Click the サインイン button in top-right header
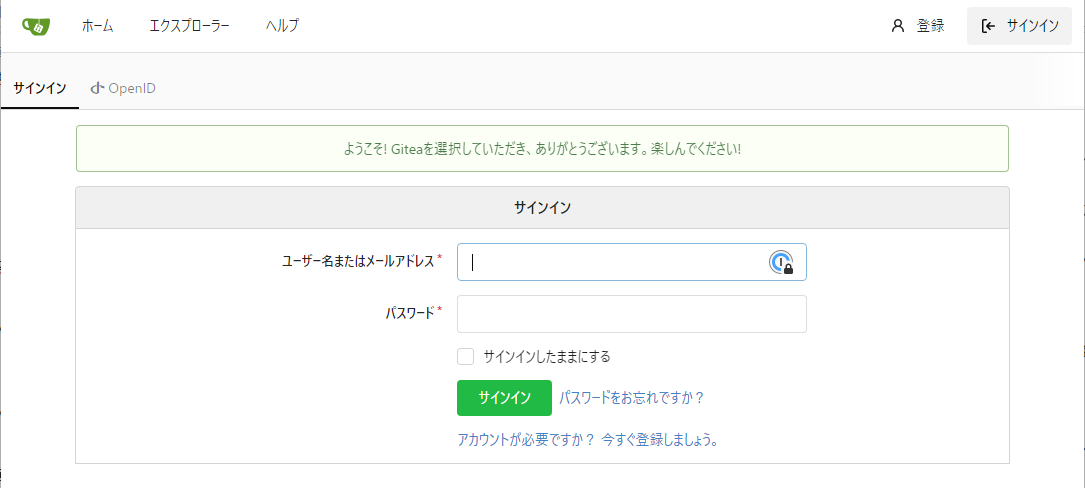1085x488 pixels. click(1019, 26)
